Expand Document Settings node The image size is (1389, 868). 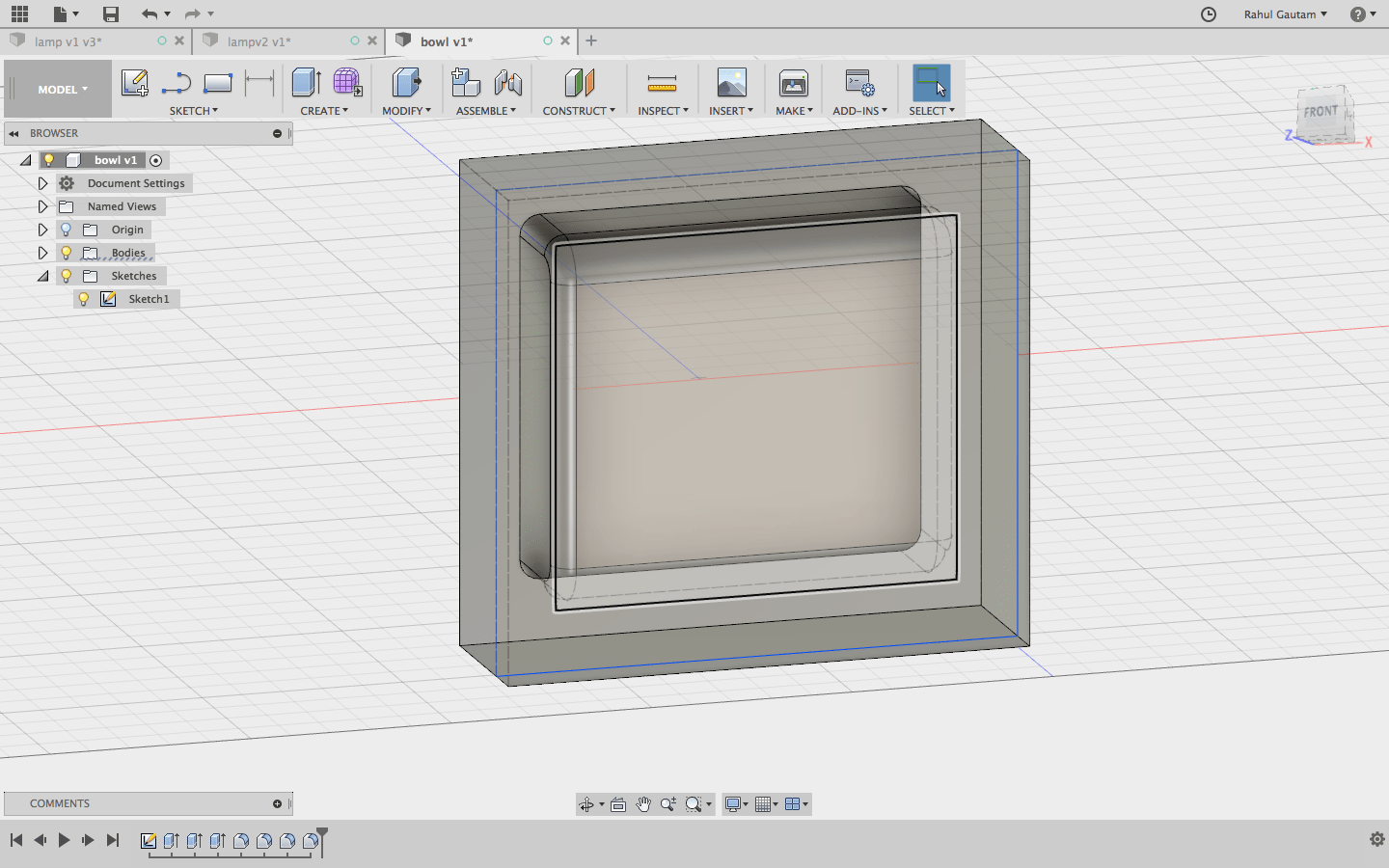click(x=42, y=183)
